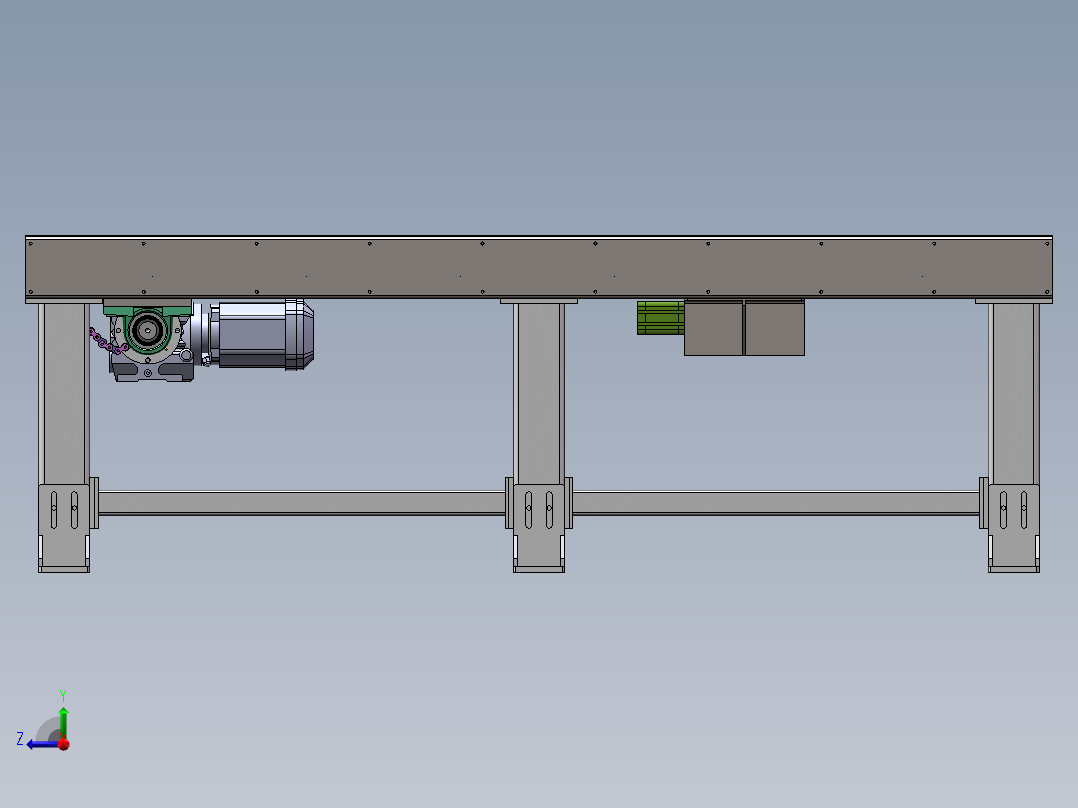Select the right gray box under the beam
Image resolution: width=1078 pixels, height=808 pixels.
pos(775,328)
